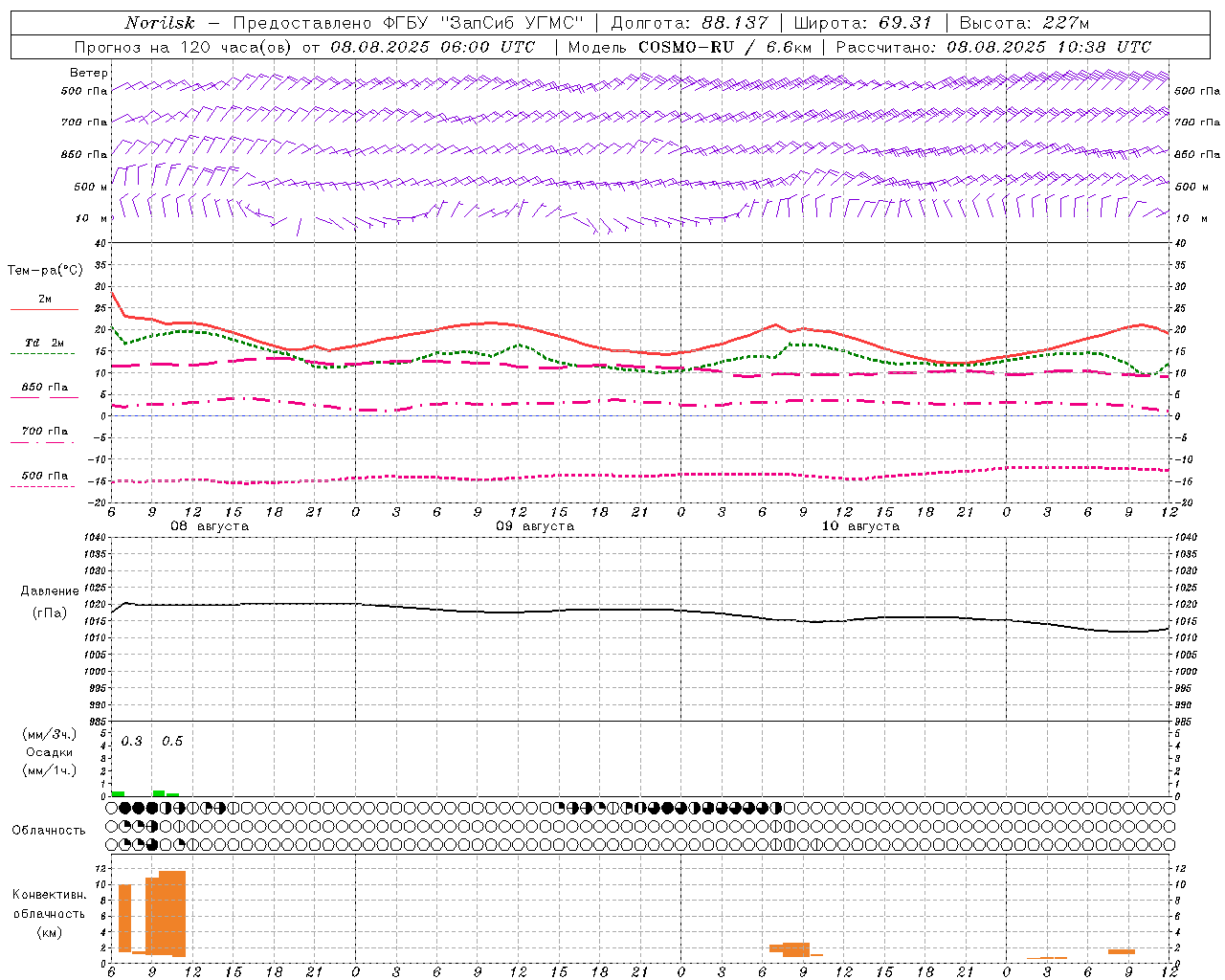Screen dimensions: 1225x980
Task: Click the Конвективн. convective label
Action: click(49, 895)
